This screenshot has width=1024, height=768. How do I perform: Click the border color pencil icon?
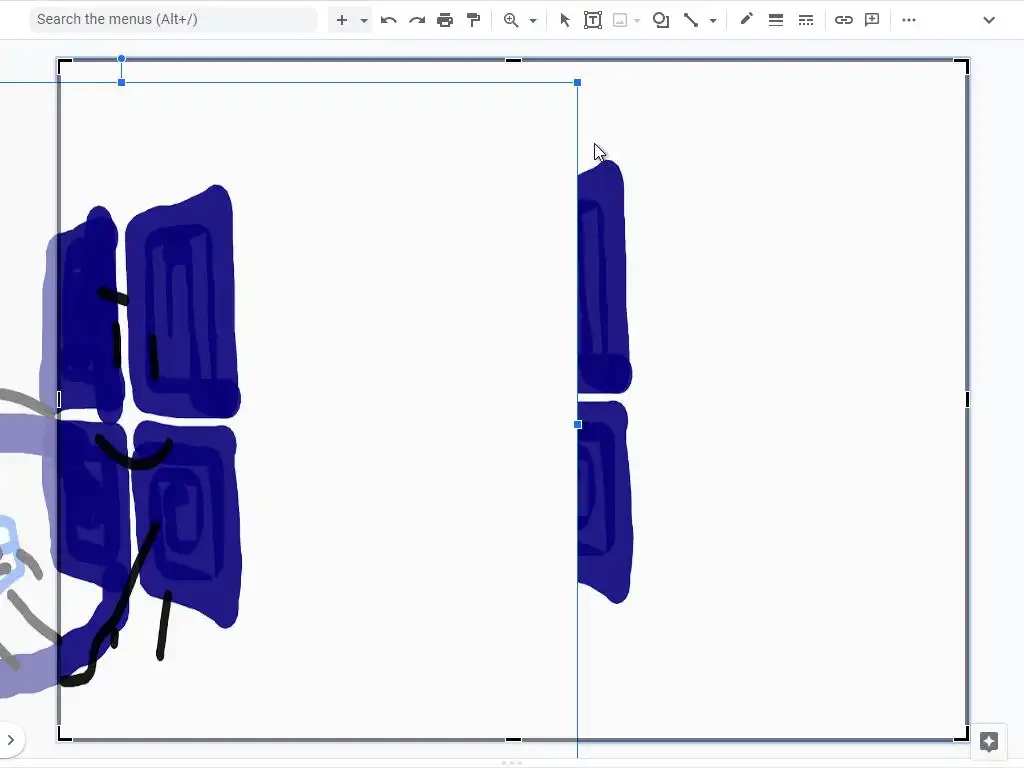(746, 19)
